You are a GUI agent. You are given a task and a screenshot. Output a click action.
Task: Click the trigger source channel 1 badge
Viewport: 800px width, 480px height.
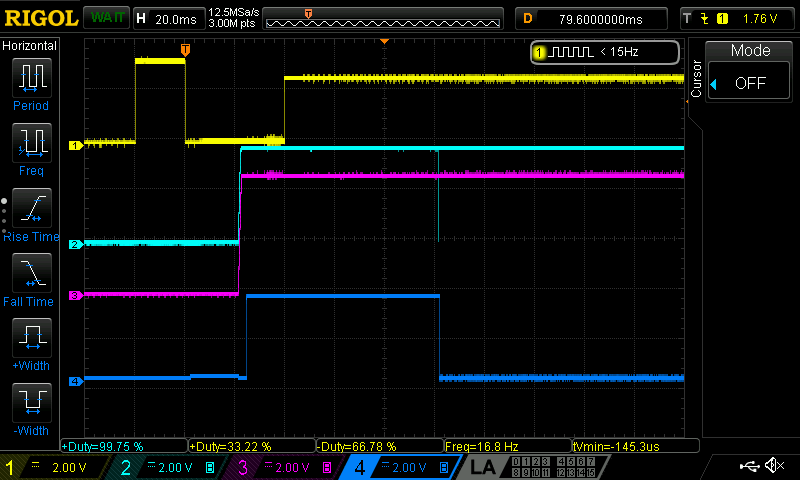click(722, 19)
